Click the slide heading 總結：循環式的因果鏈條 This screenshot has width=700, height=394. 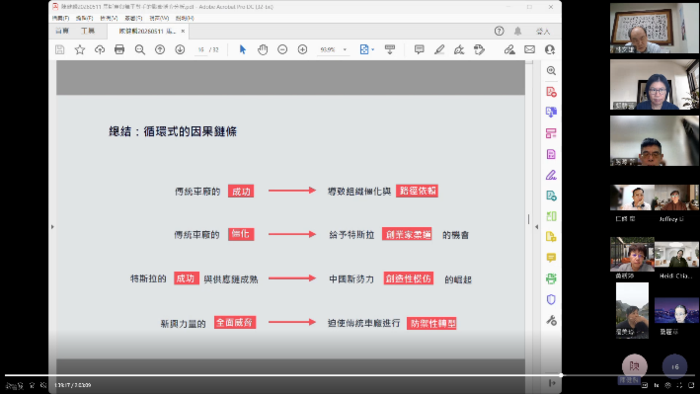point(173,132)
